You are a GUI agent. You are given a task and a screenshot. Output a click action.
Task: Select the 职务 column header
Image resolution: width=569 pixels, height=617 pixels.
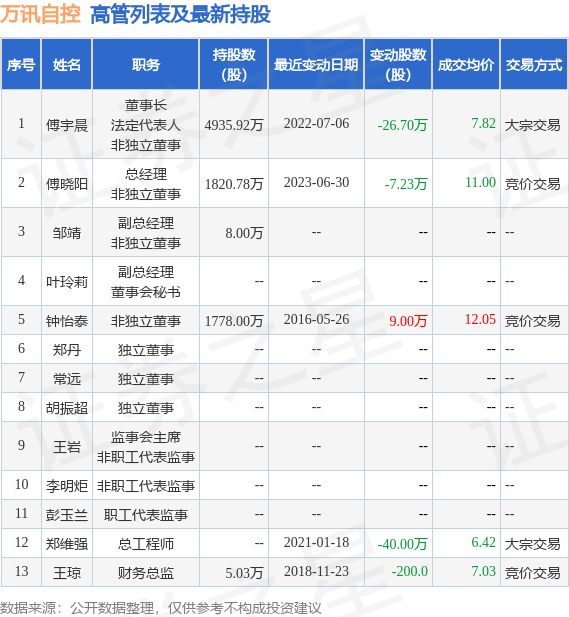pyautogui.click(x=146, y=65)
